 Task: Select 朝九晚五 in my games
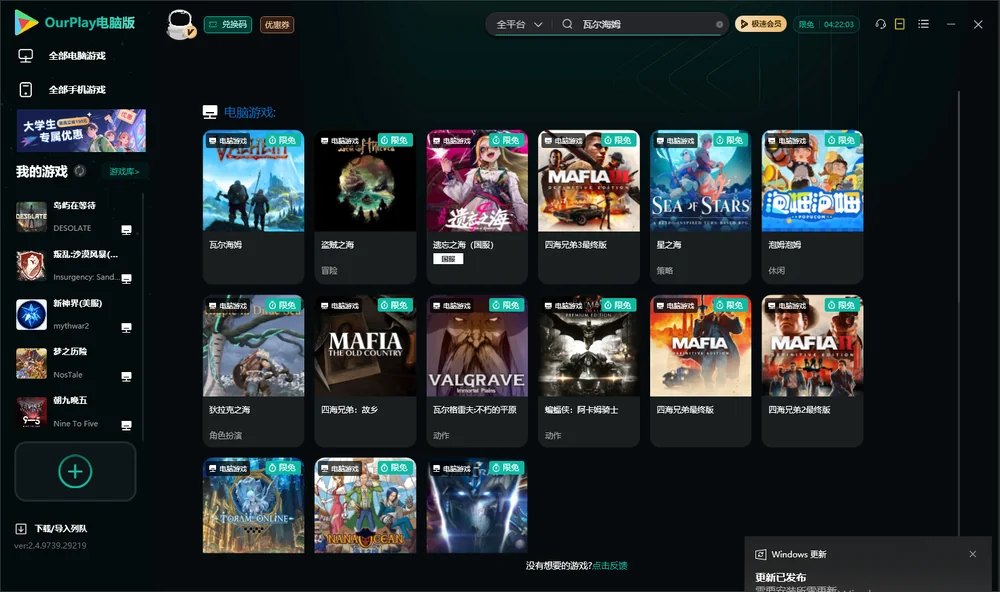click(x=75, y=412)
